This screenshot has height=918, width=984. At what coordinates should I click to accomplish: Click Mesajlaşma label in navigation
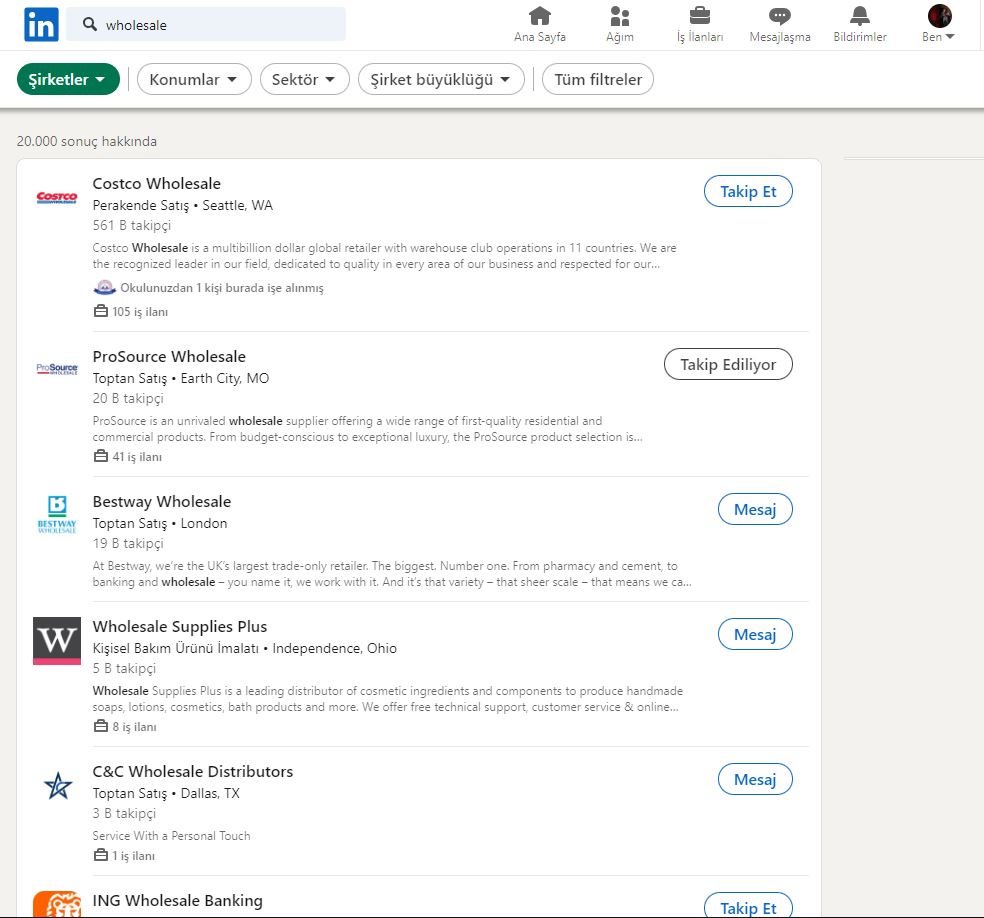pyautogui.click(x=780, y=36)
